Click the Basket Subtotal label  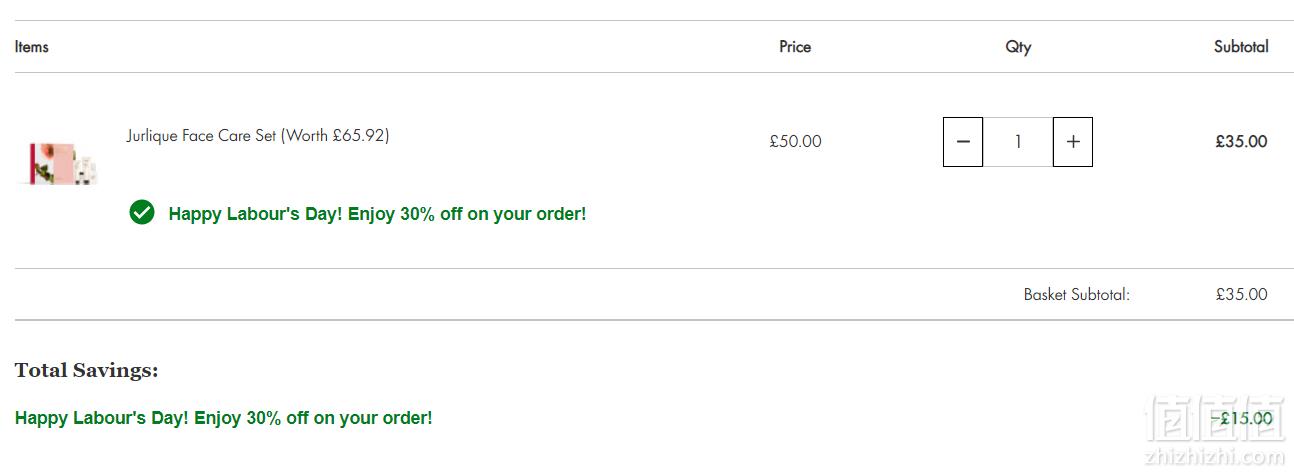pyautogui.click(x=1076, y=294)
